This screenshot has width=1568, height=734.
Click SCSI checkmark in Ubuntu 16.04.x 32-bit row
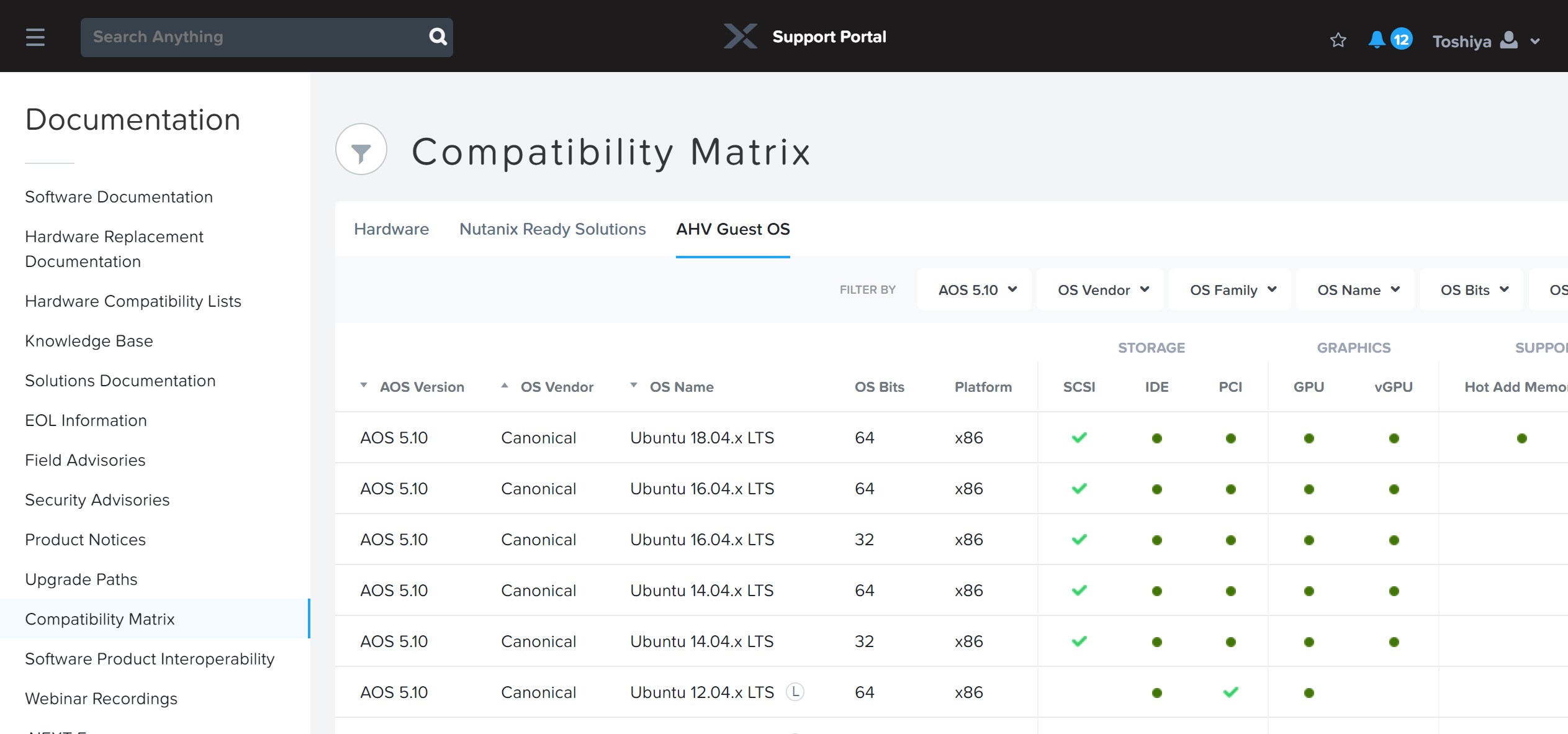pos(1079,539)
